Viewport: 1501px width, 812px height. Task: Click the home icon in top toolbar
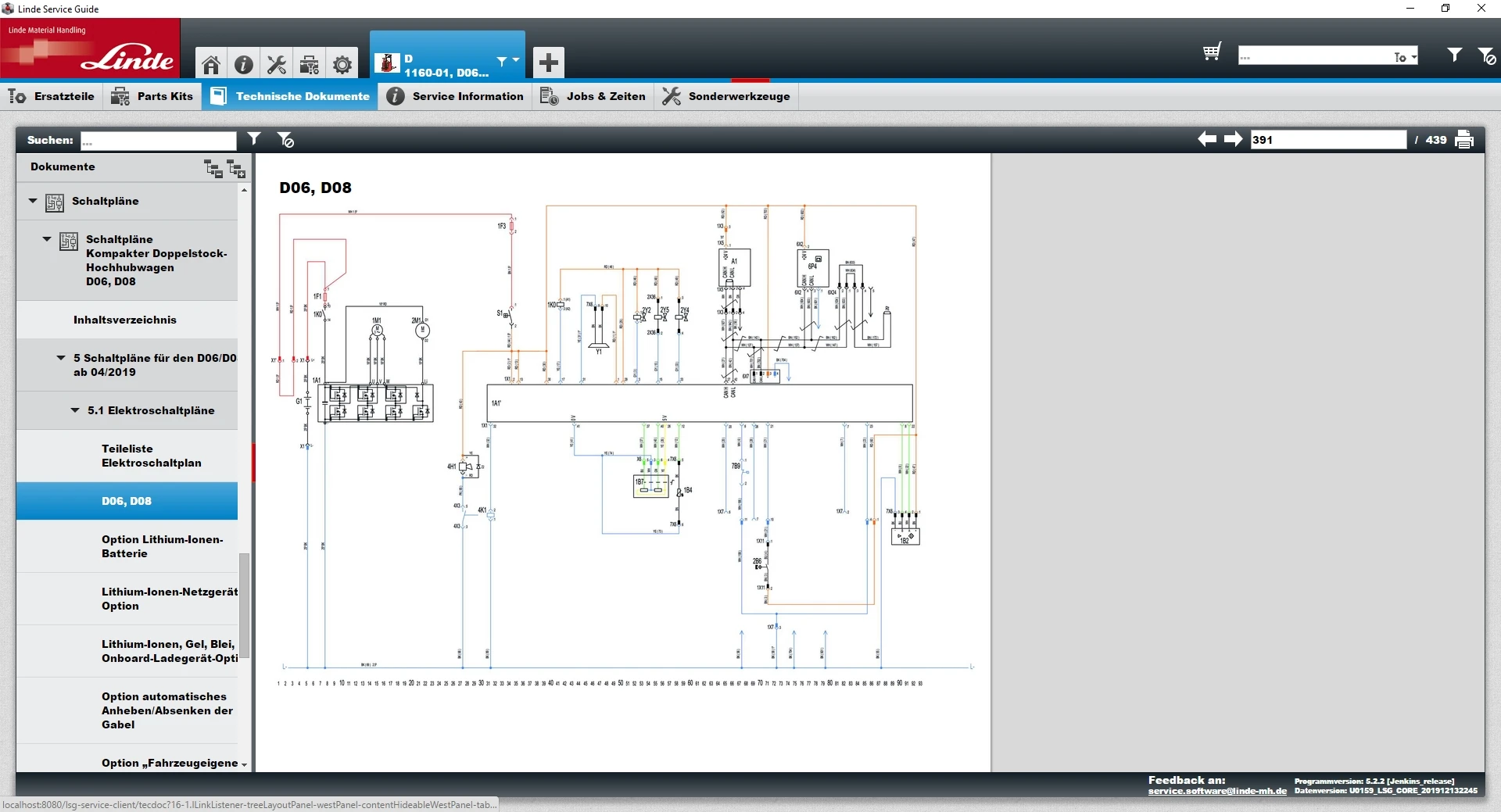pyautogui.click(x=210, y=64)
